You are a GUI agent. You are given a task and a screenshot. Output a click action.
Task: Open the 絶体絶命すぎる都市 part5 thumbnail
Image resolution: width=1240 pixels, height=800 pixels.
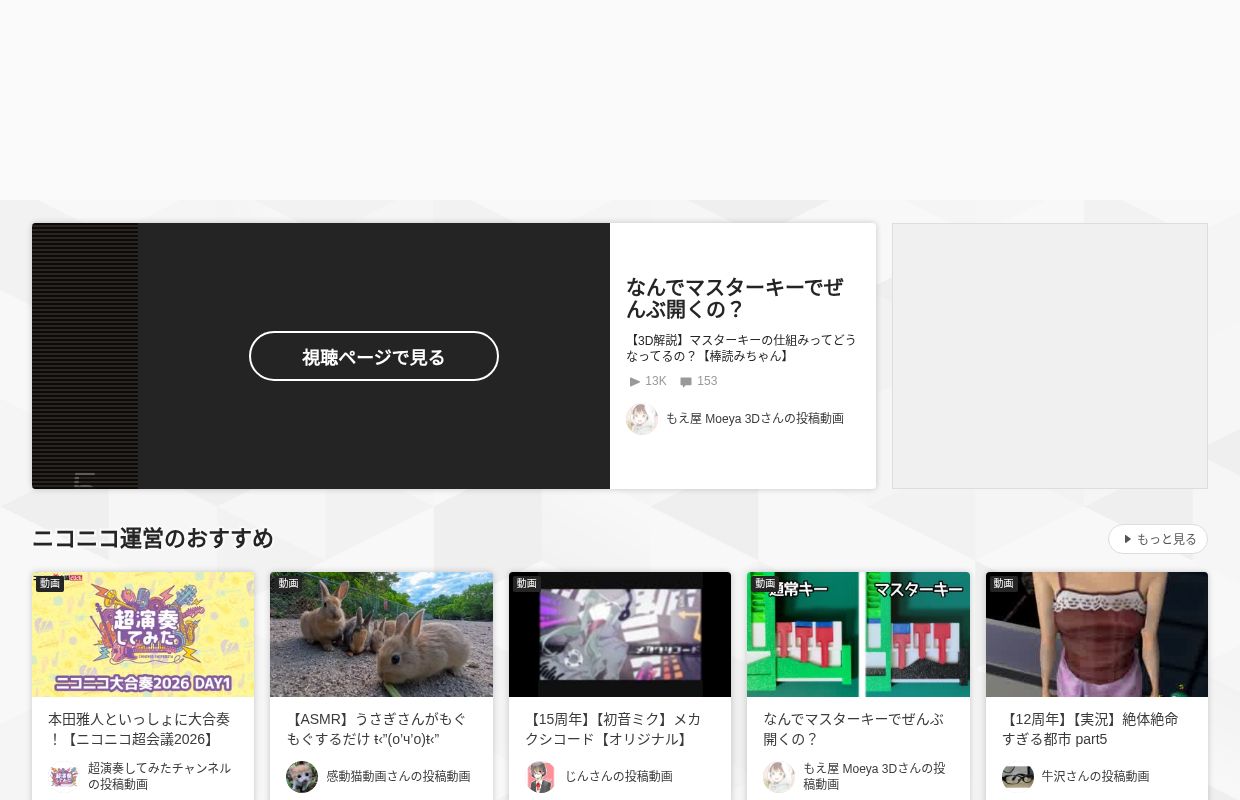point(1097,634)
